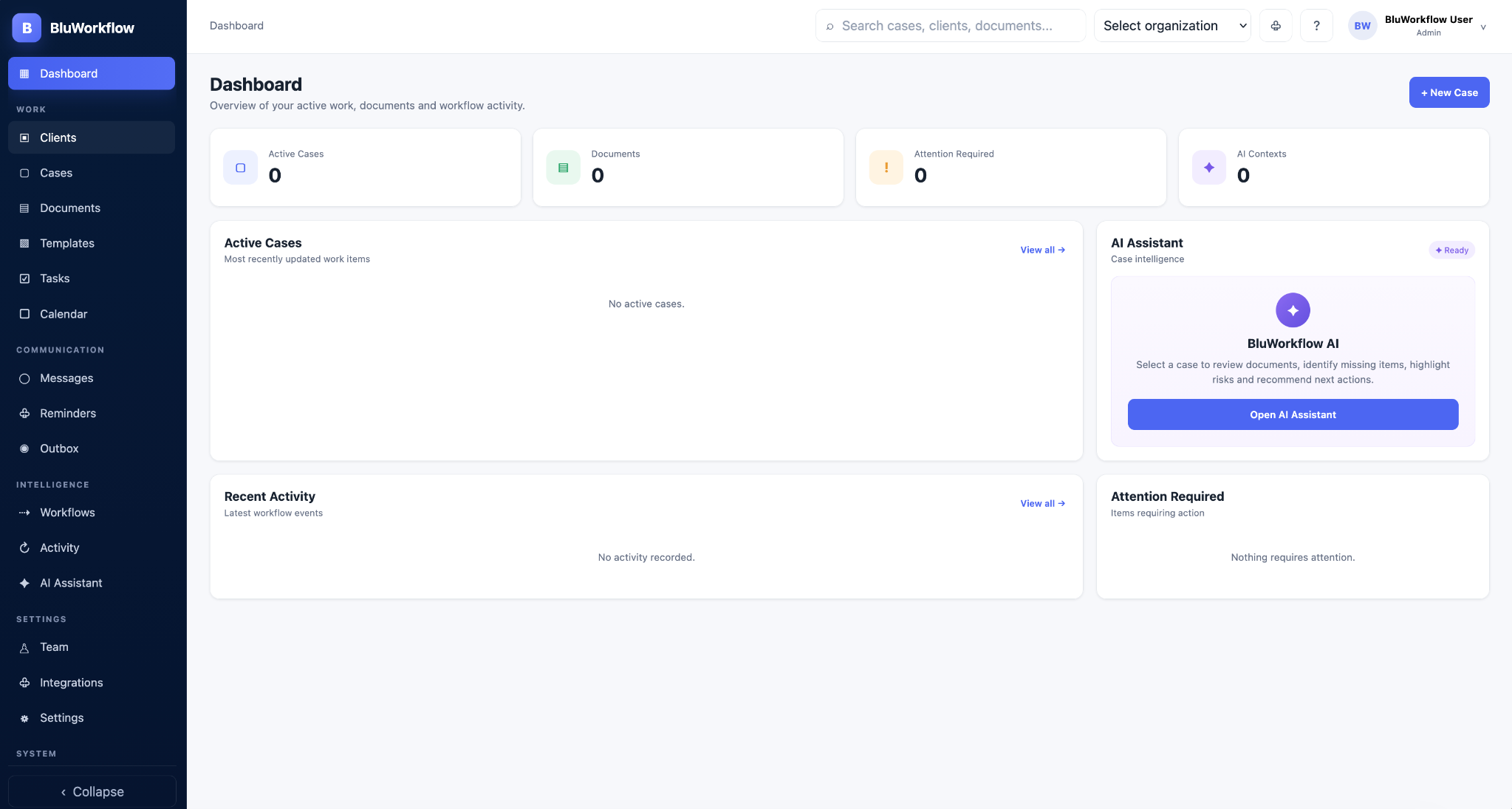Click the search cases input field
1512x809 pixels.
[x=951, y=26]
